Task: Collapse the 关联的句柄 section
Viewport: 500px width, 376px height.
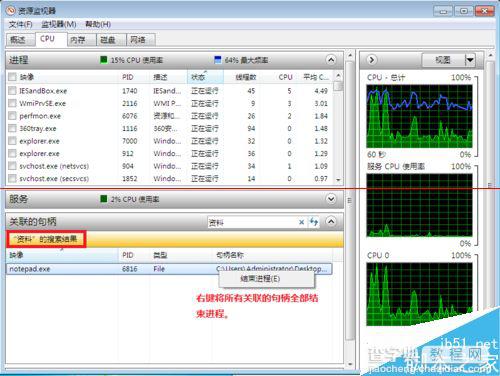Action: (331, 221)
